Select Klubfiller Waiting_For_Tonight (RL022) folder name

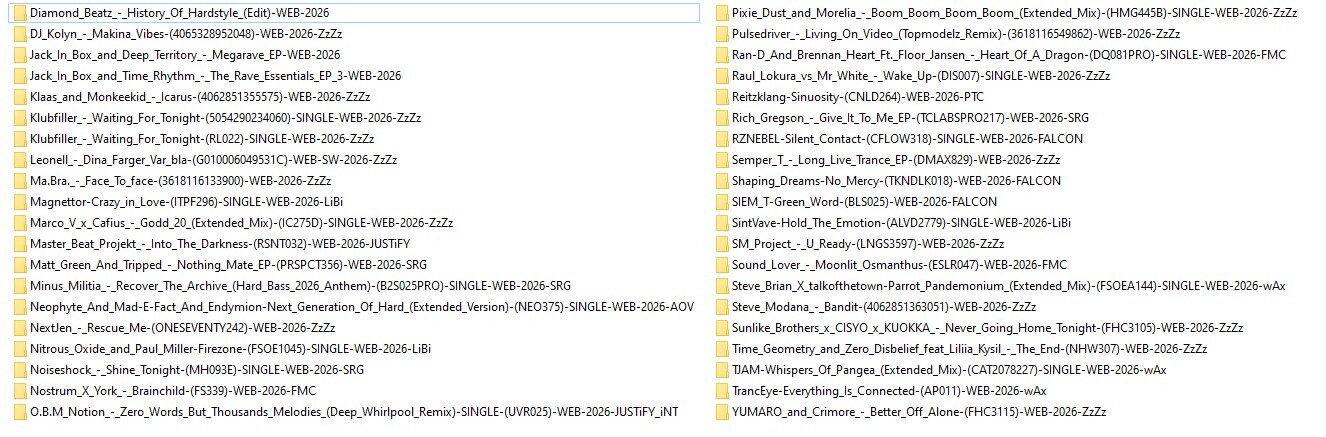point(202,139)
